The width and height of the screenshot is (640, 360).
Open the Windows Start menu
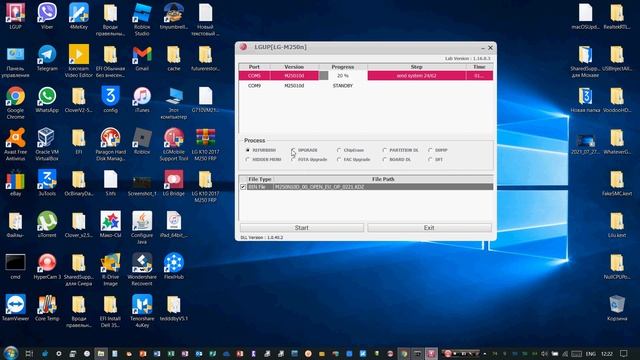[x=11, y=353]
